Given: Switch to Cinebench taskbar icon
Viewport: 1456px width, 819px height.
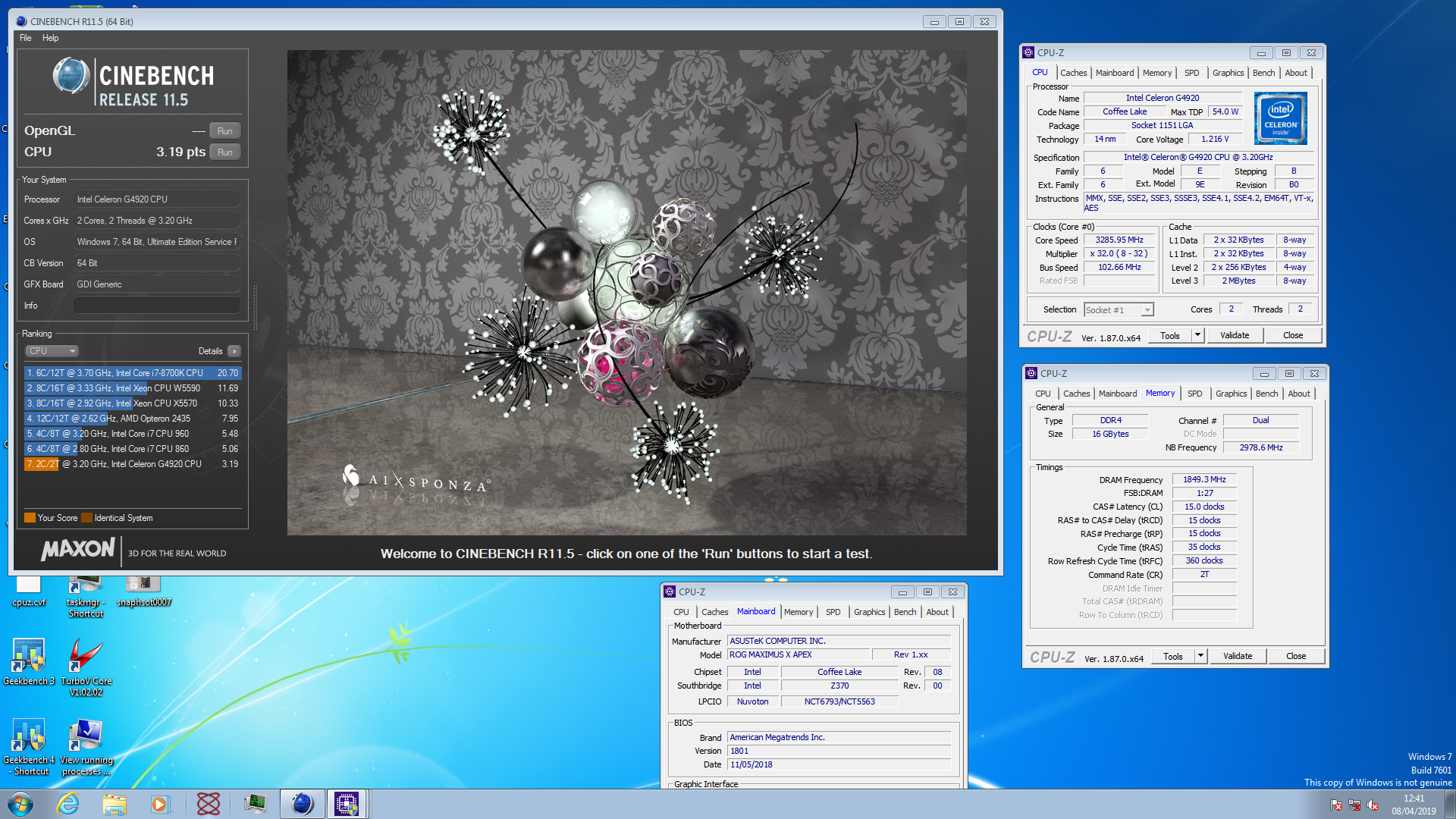Looking at the screenshot, I should tap(302, 804).
